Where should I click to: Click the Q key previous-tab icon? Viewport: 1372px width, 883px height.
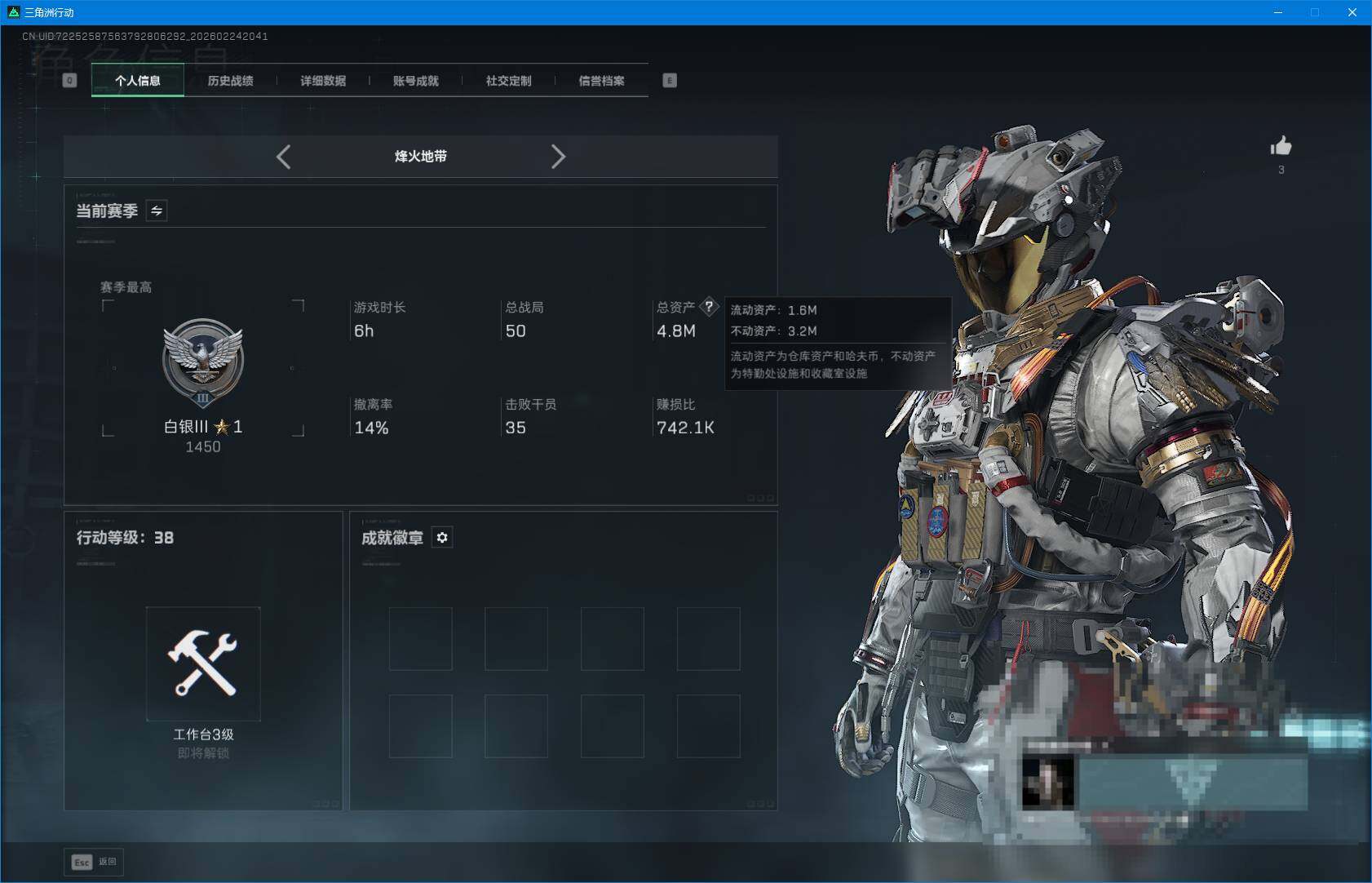coord(69,80)
